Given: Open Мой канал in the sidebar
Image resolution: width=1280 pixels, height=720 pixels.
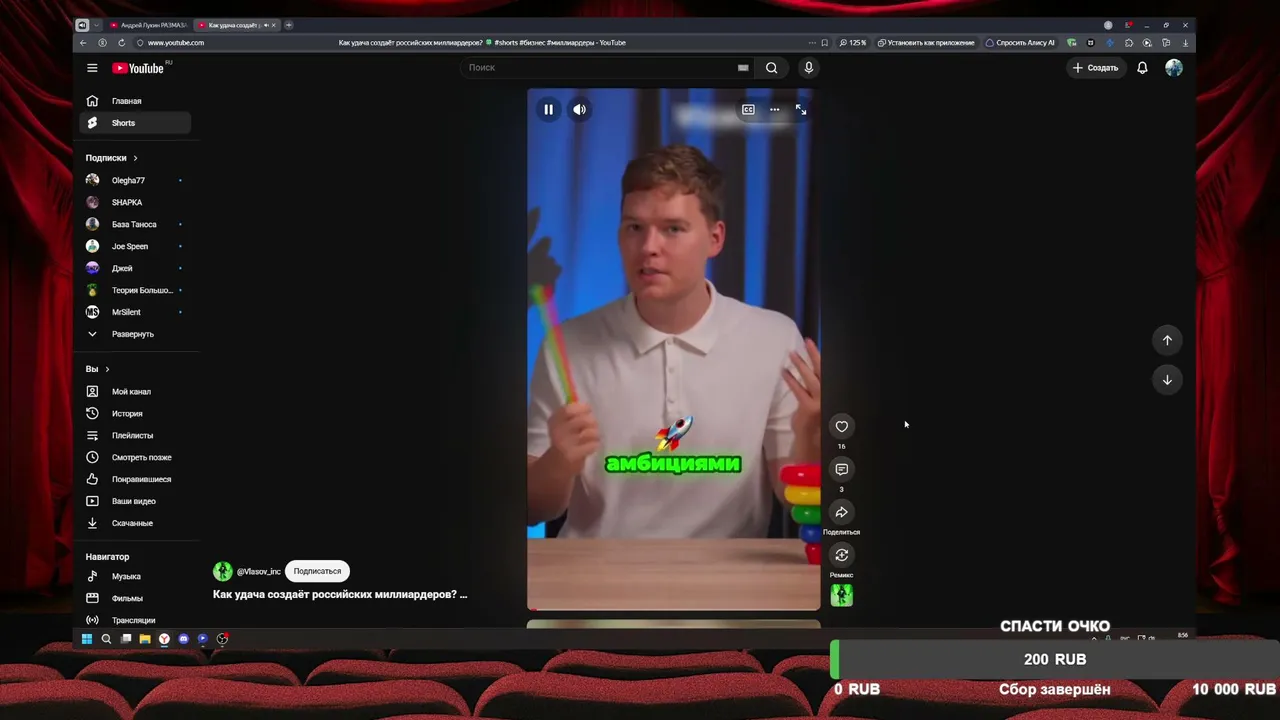Looking at the screenshot, I should (136, 392).
